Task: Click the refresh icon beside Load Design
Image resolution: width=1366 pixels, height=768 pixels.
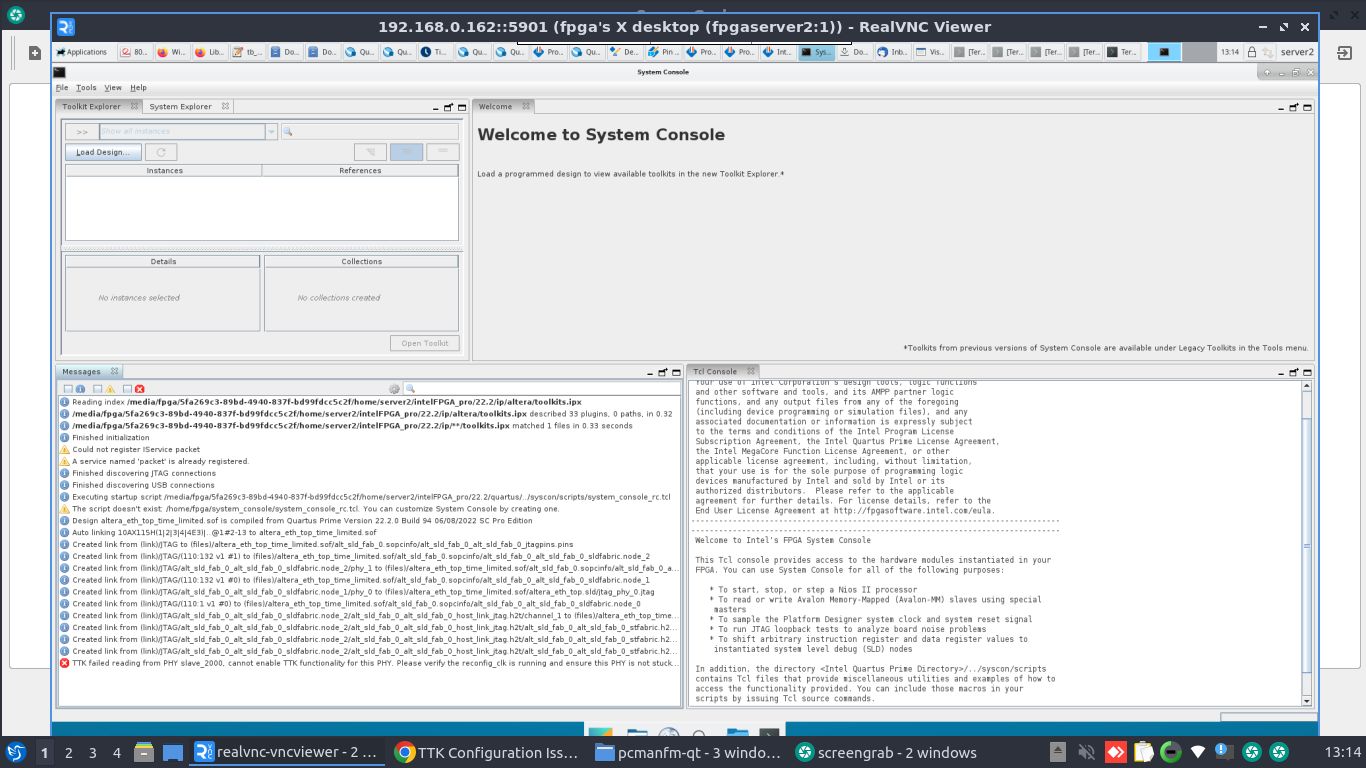Action: tap(160, 152)
